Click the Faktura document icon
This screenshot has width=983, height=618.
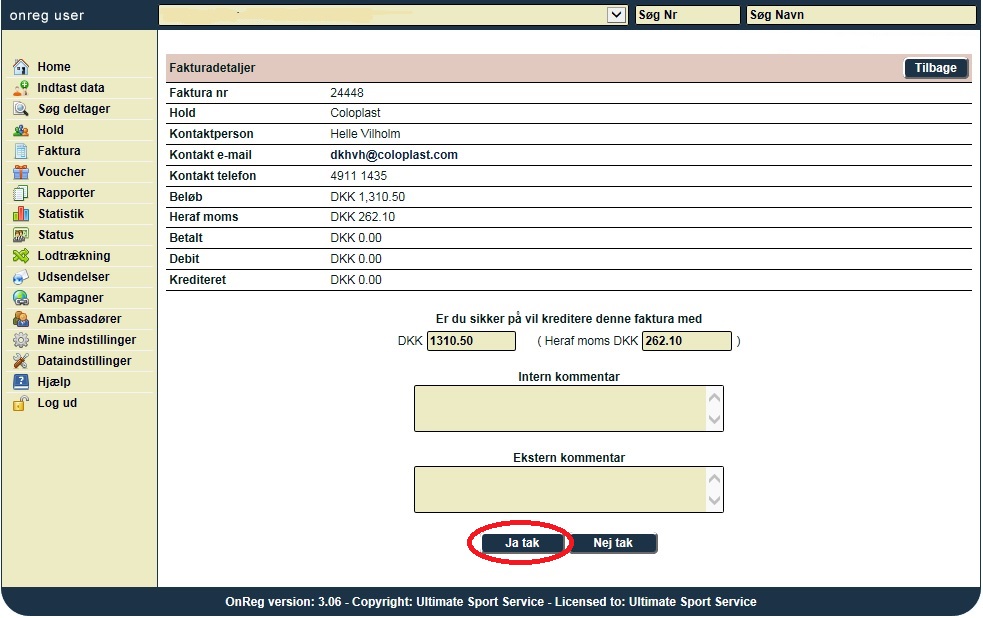pyautogui.click(x=21, y=150)
